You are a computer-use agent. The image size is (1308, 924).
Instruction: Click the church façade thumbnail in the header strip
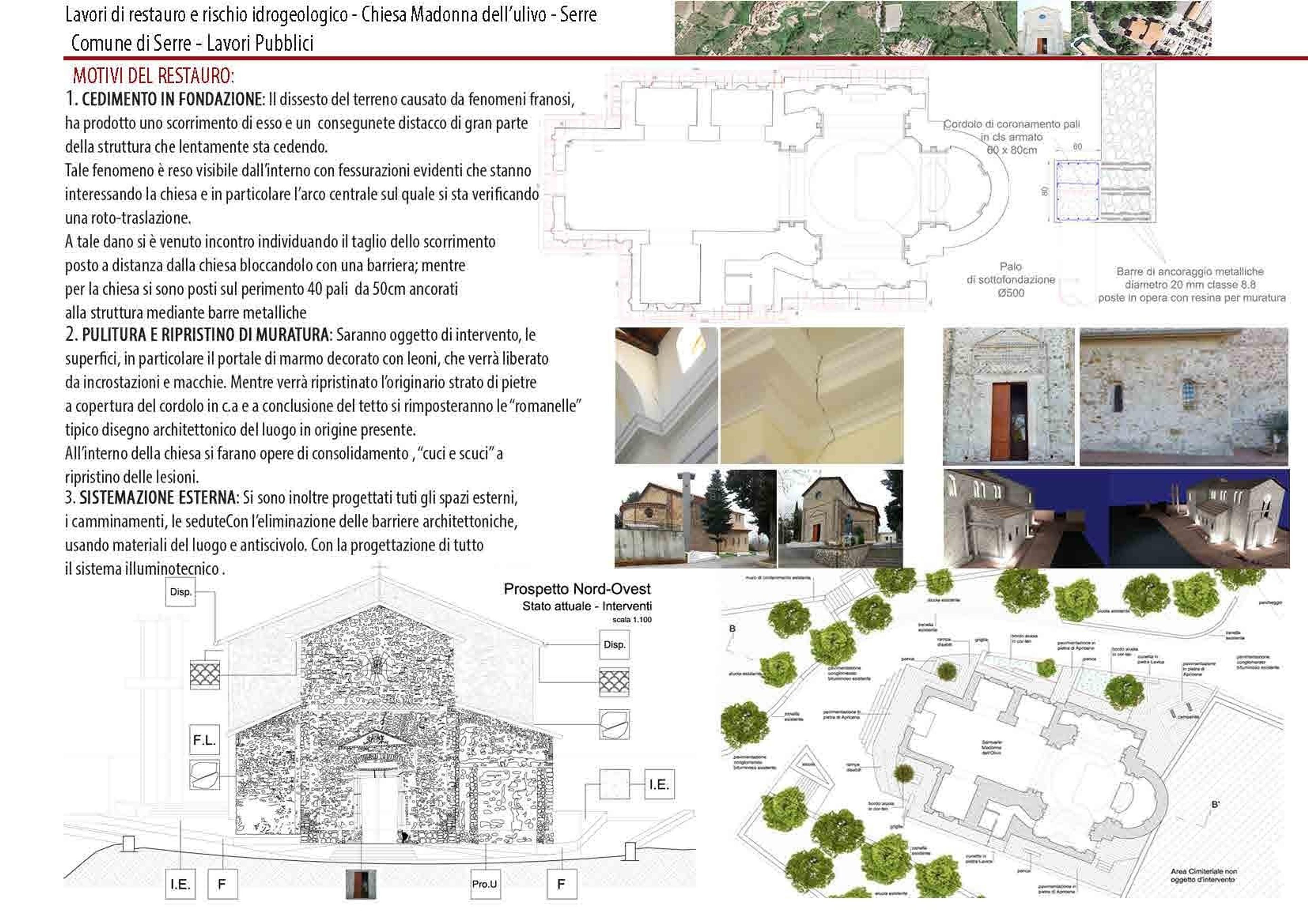point(1043,28)
